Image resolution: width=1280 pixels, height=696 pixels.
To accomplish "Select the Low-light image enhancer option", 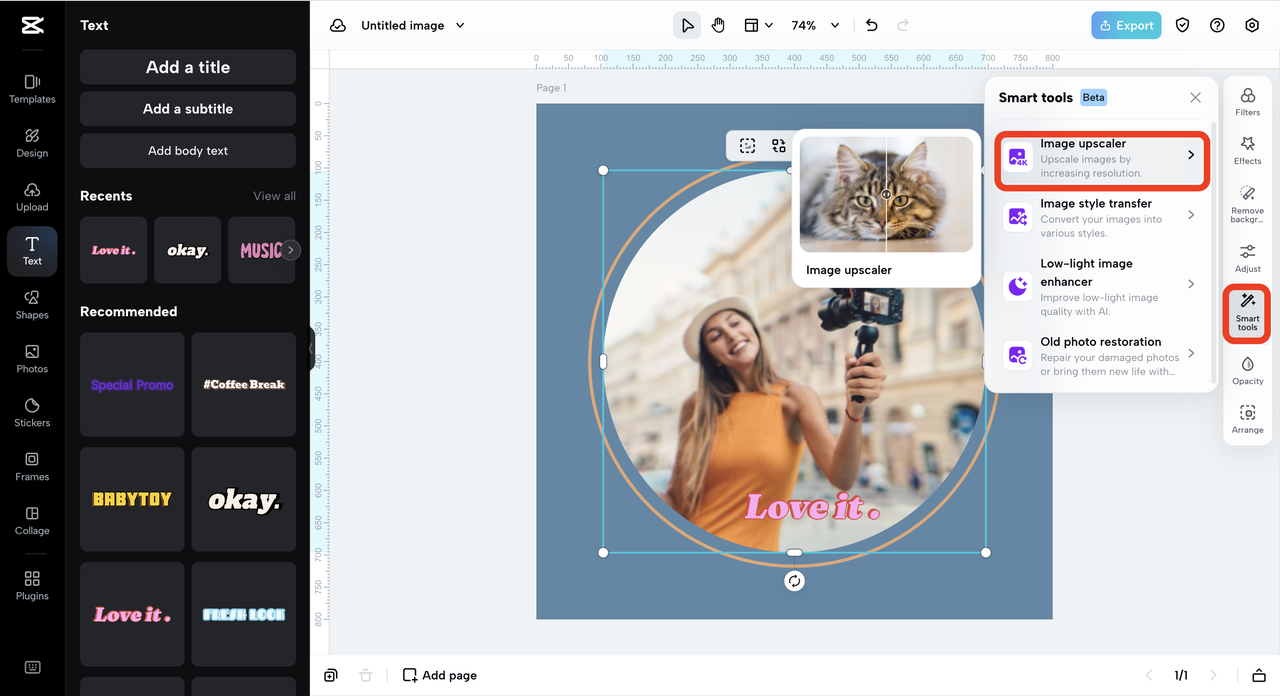I will [1102, 286].
